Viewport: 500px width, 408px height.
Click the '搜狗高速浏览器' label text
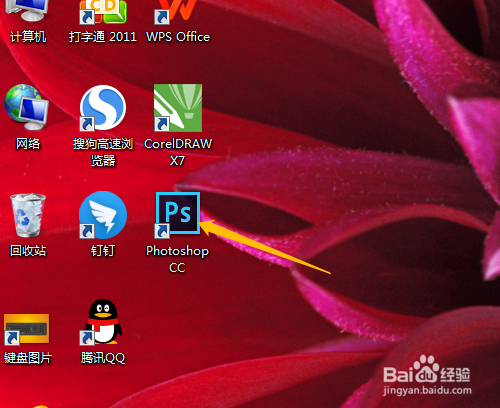pos(103,152)
